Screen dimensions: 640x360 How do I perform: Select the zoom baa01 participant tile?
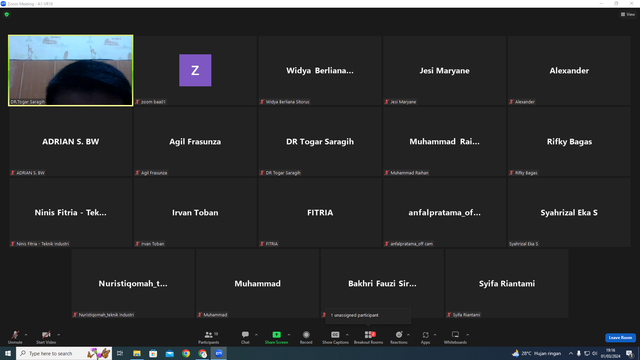195,70
